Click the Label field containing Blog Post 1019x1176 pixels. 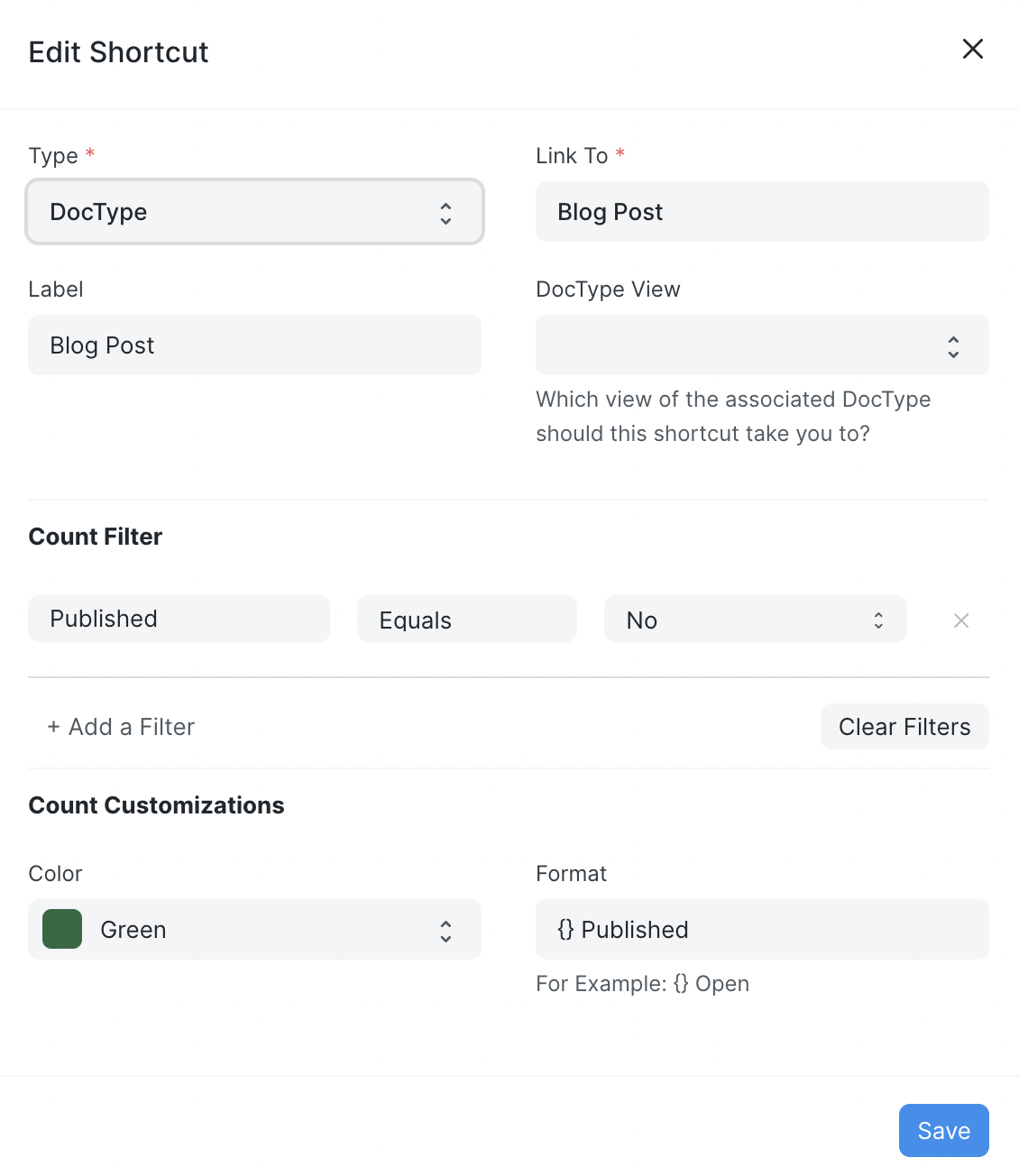pyautogui.click(x=254, y=345)
